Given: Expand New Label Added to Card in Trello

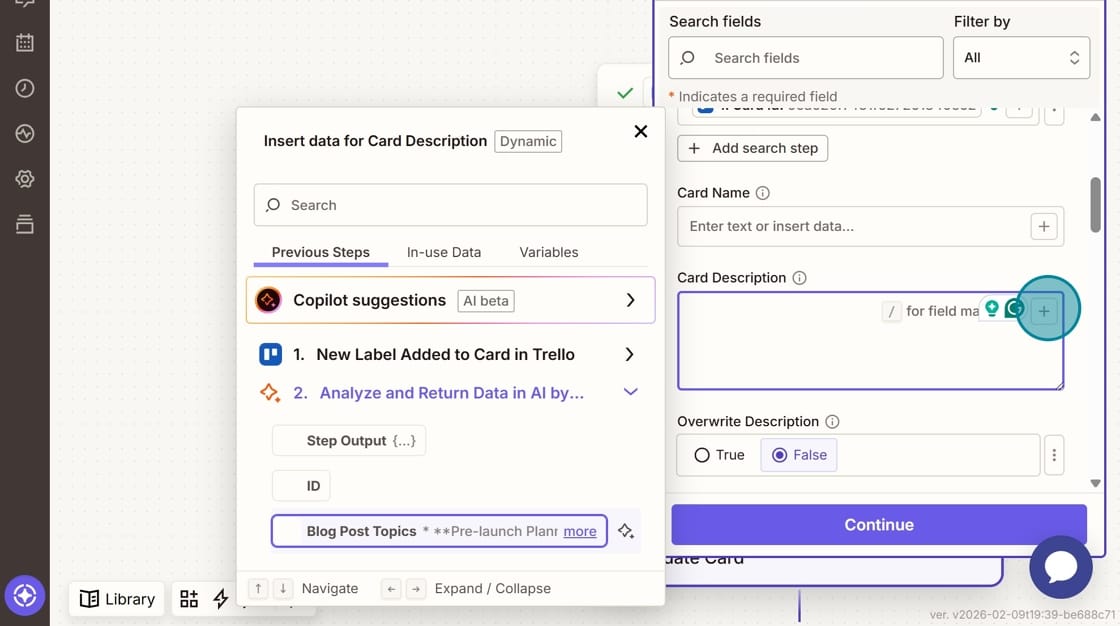Looking at the screenshot, I should 629,354.
